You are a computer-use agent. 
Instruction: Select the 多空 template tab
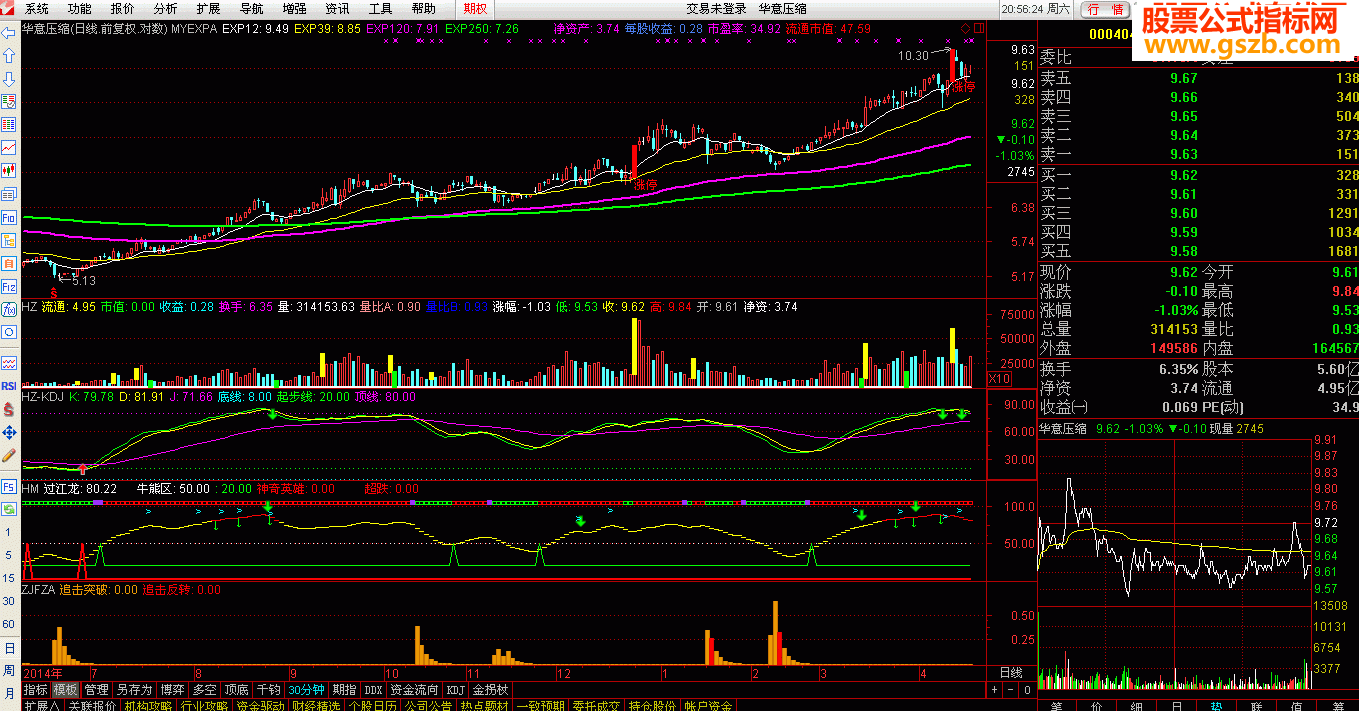[204, 690]
